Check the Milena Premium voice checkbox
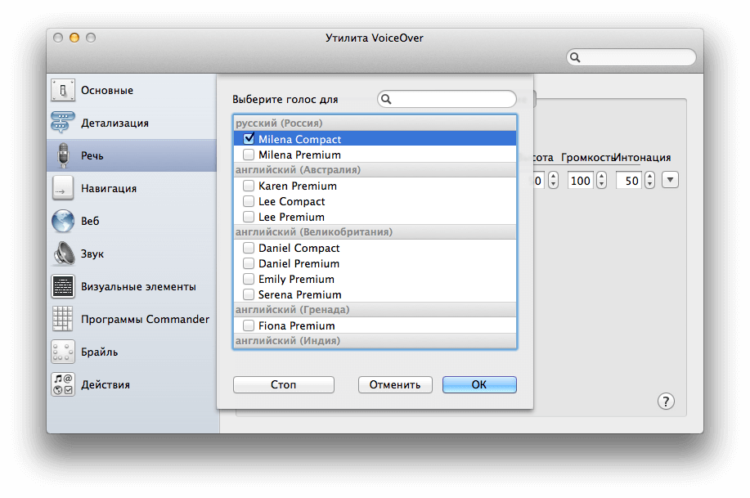 (248, 155)
